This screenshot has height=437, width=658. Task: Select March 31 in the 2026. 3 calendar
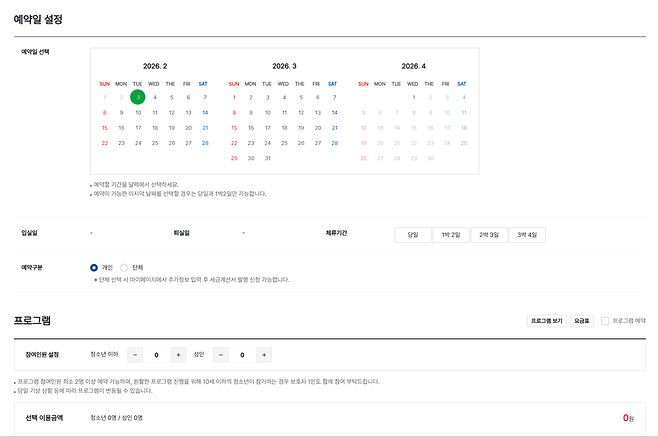pyautogui.click(x=267, y=158)
